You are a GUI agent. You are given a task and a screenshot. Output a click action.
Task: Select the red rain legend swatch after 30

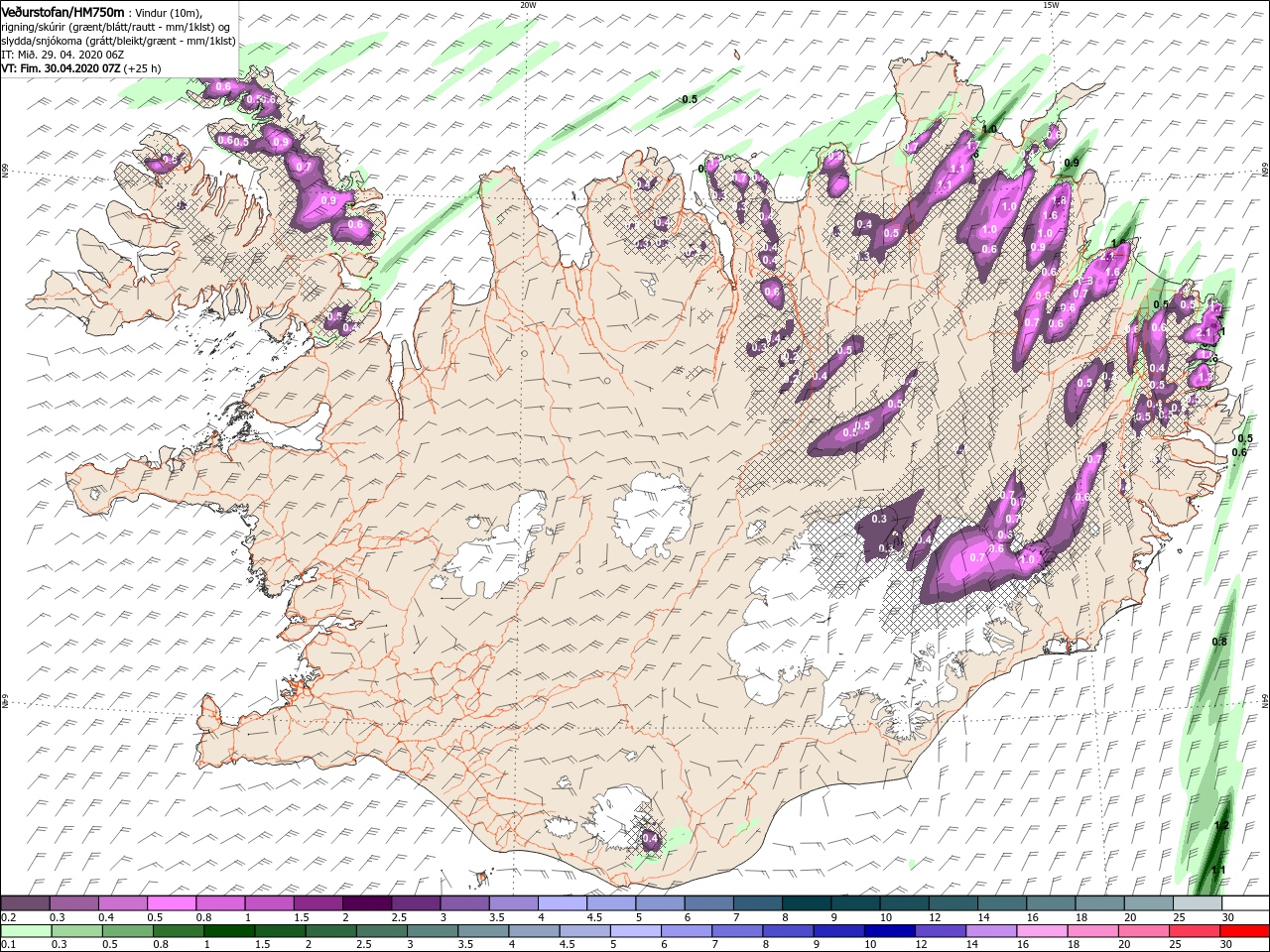pyautogui.click(x=1243, y=931)
